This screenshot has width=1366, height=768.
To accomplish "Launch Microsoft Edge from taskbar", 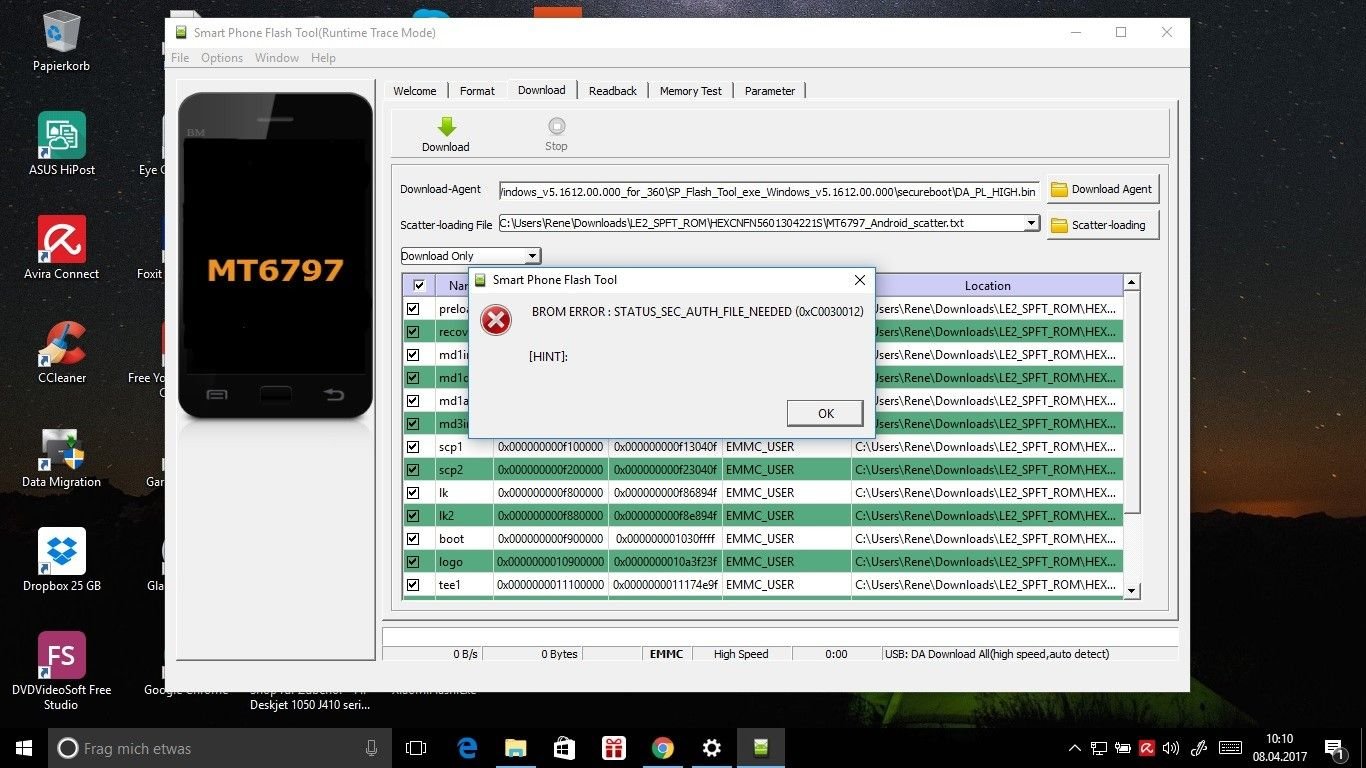I will pos(467,748).
